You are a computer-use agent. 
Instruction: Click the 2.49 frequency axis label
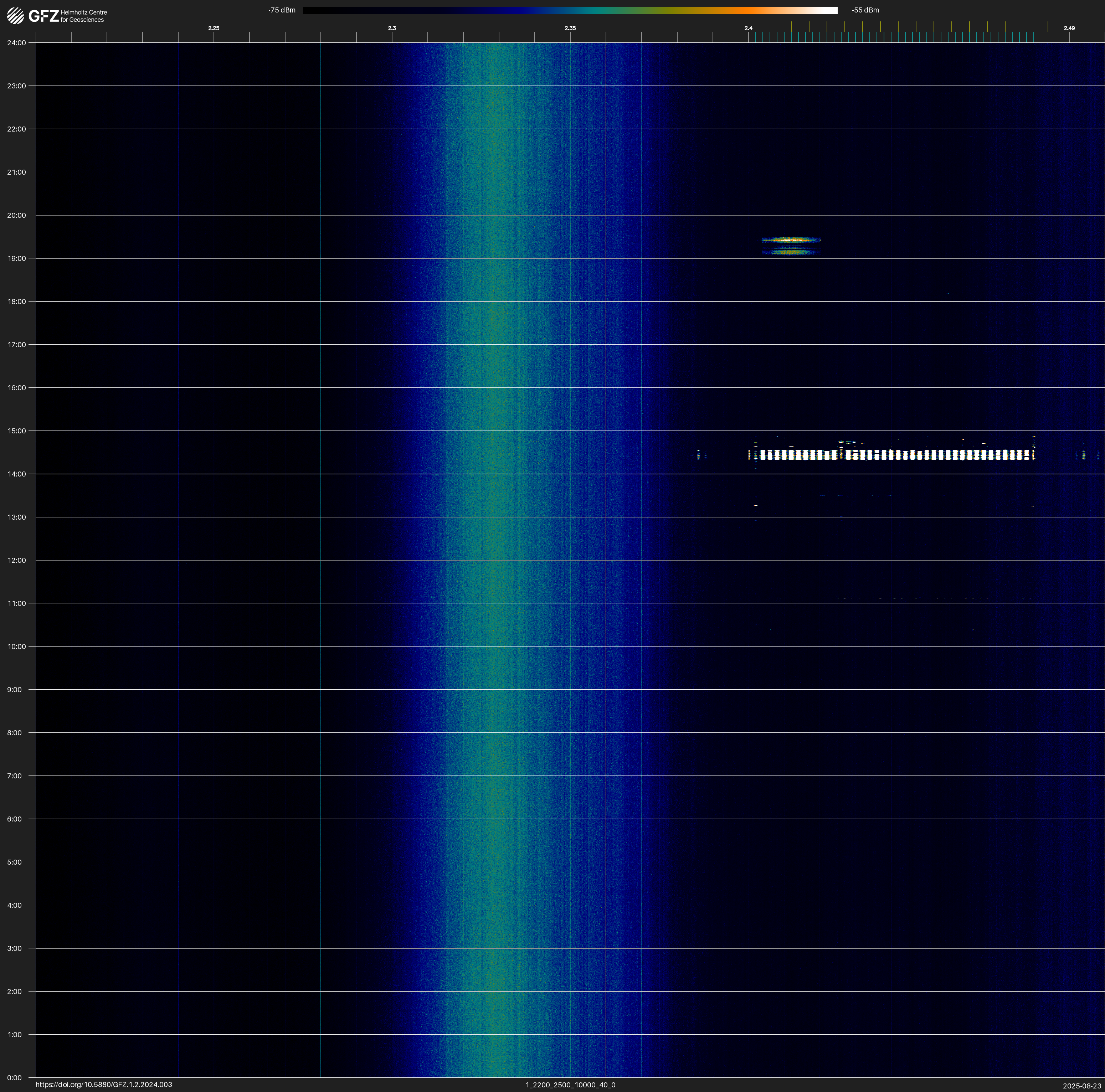tap(1068, 28)
